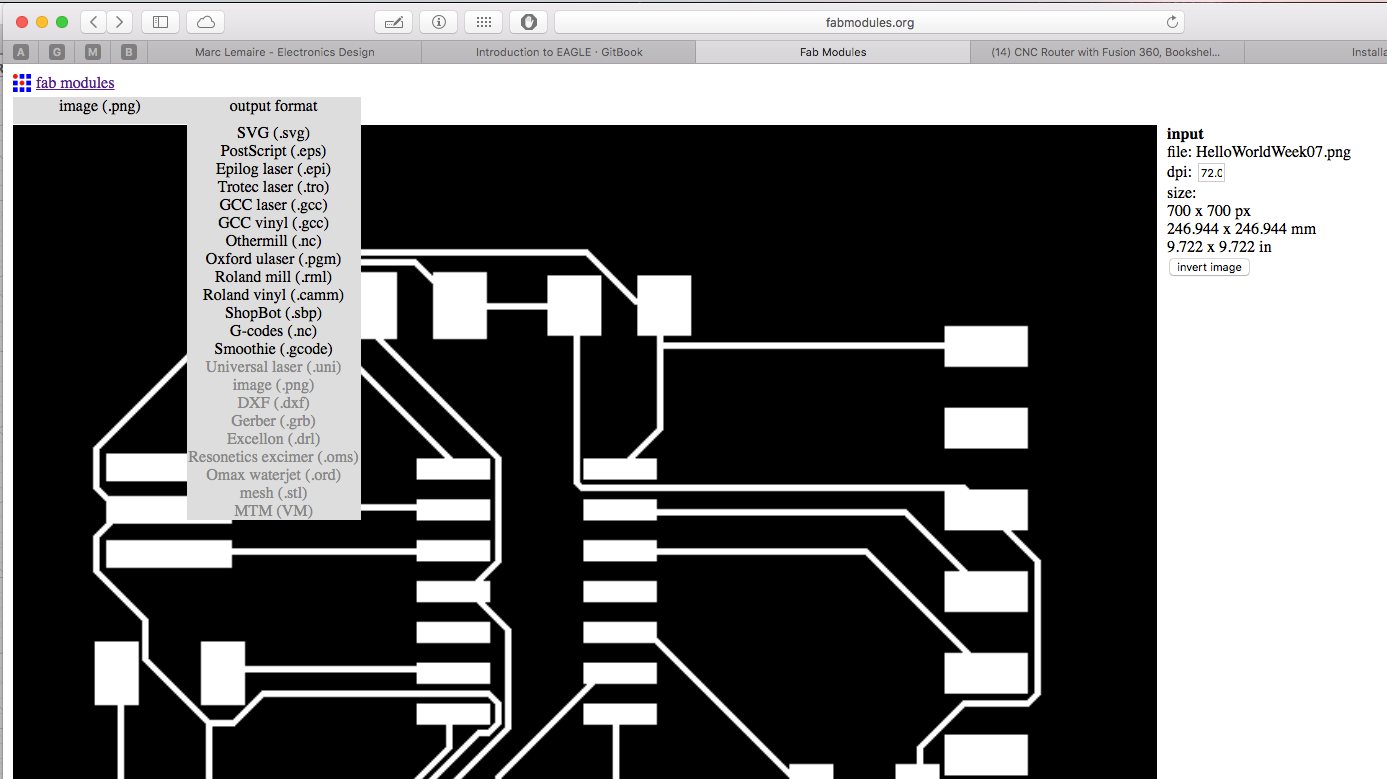Click the invert image button

[x=1209, y=267]
